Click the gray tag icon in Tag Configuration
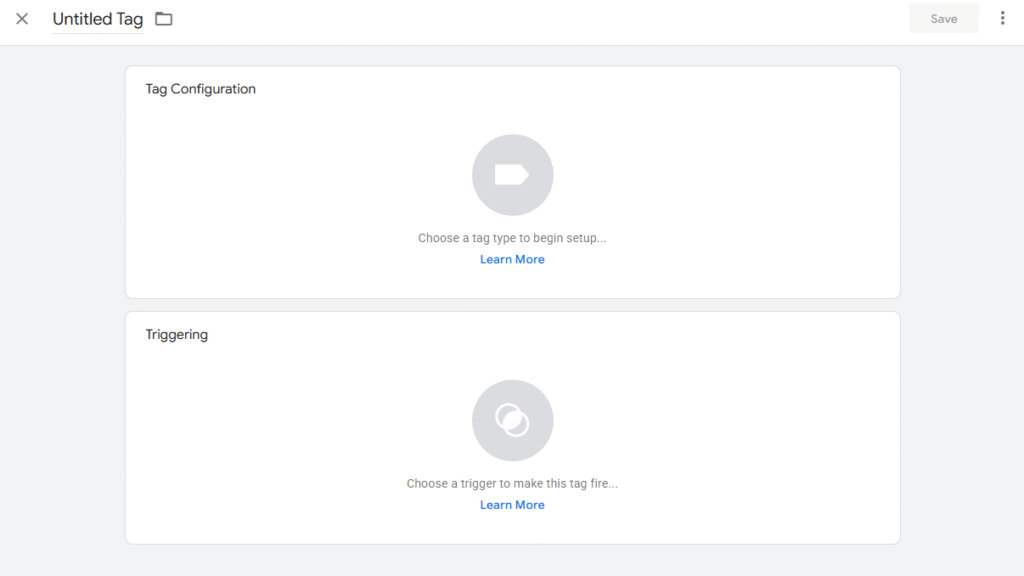Screen dimensions: 1024x576 tap(512, 175)
